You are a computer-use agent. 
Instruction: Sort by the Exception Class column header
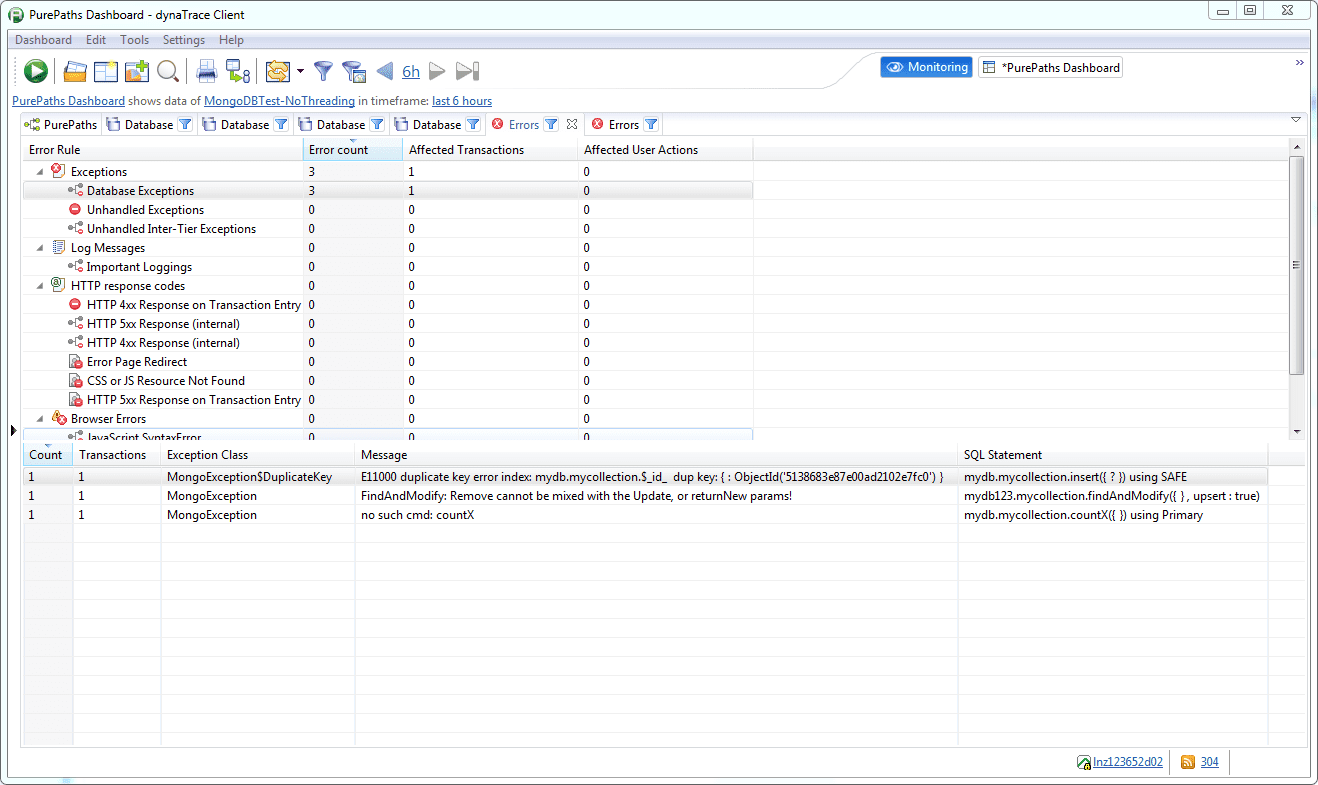click(x=258, y=455)
